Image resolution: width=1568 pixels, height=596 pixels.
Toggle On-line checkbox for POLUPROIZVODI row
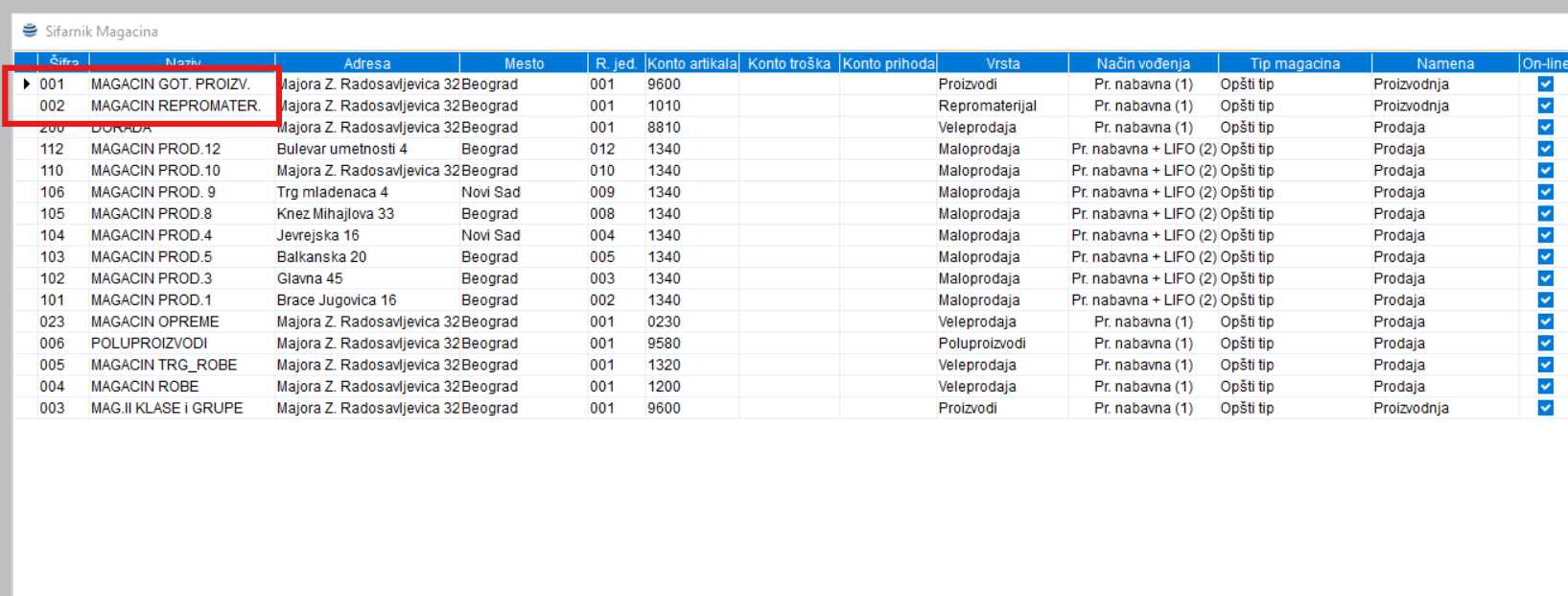pyautogui.click(x=1545, y=344)
